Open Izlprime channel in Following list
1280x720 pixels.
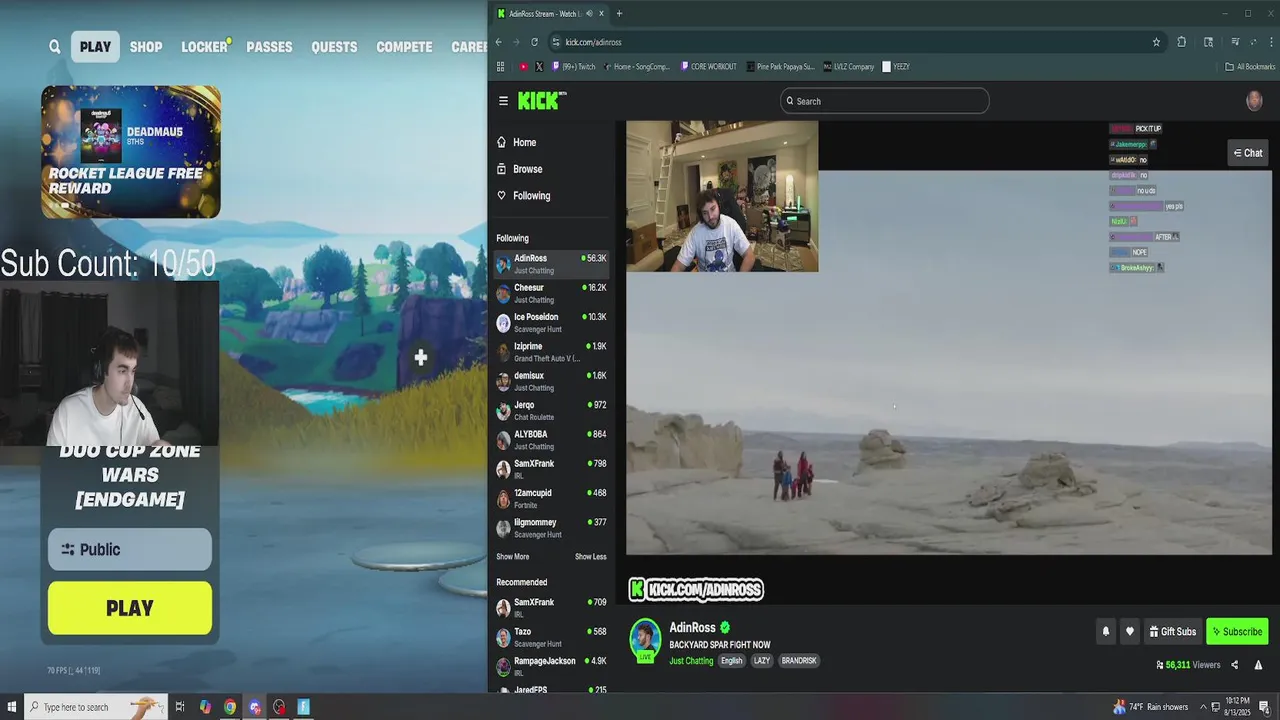(552, 352)
